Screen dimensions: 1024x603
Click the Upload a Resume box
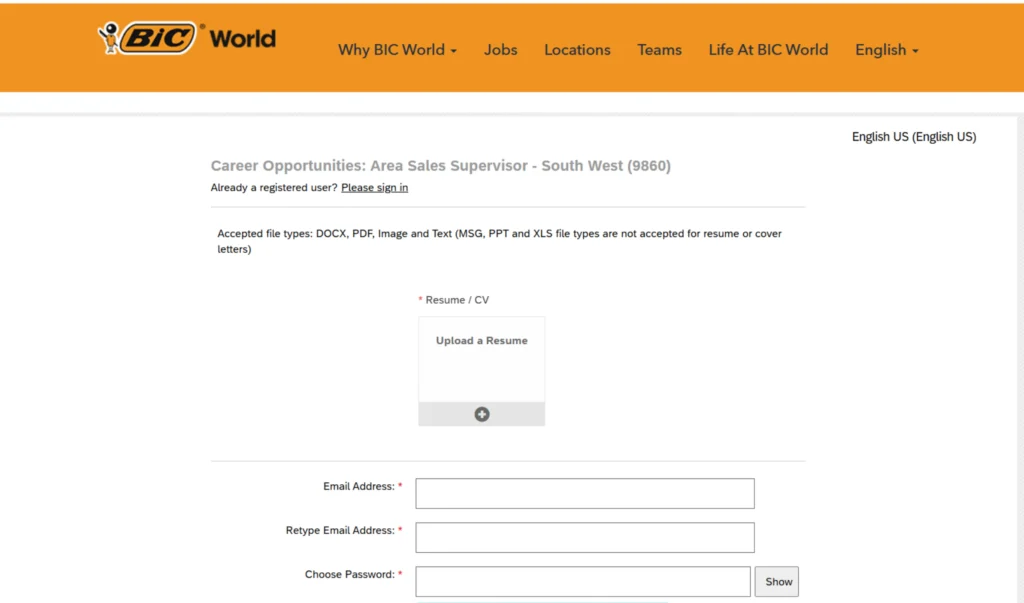482,371
